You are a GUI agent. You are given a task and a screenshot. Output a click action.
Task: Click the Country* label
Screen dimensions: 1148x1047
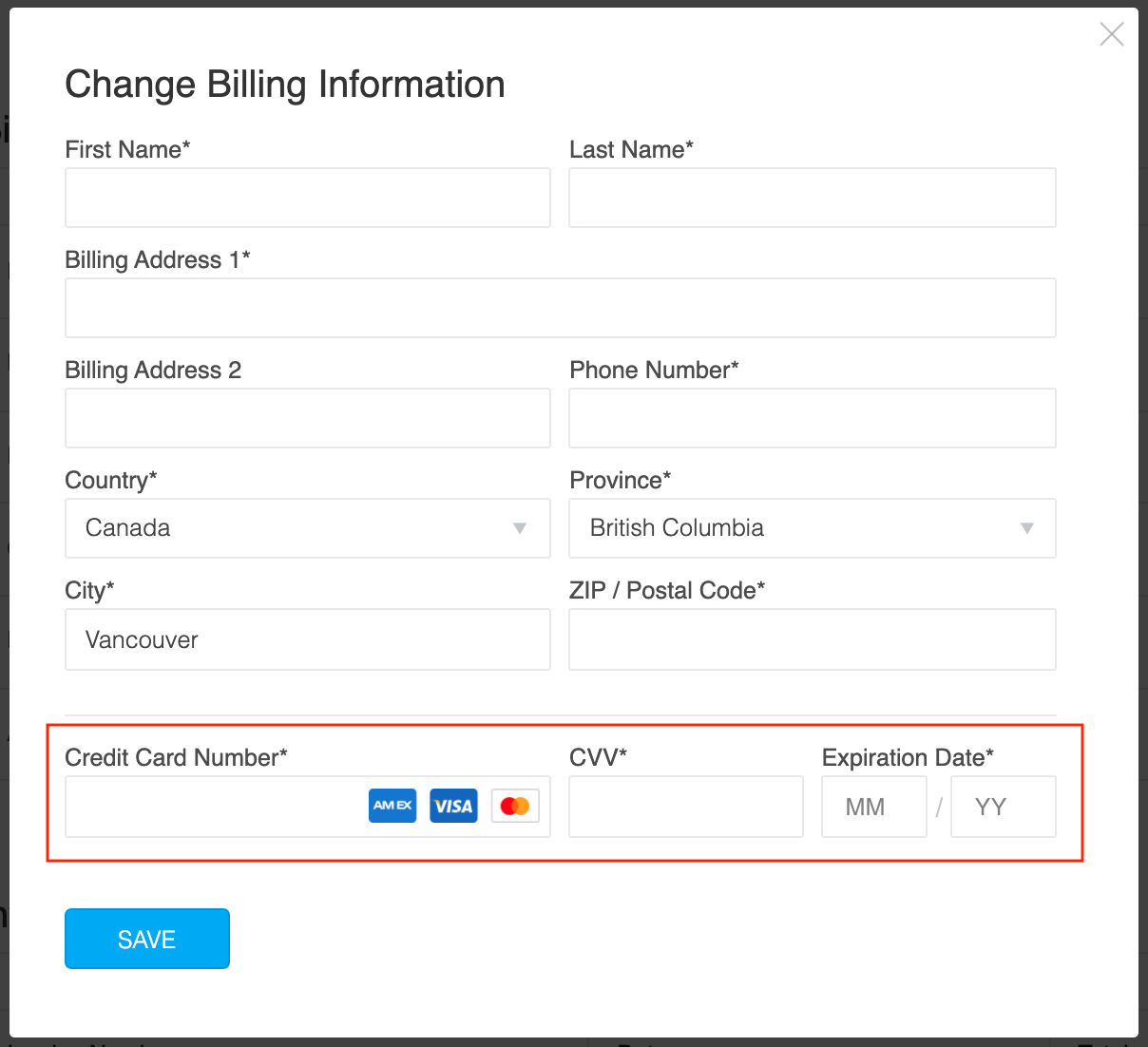pyautogui.click(x=111, y=480)
